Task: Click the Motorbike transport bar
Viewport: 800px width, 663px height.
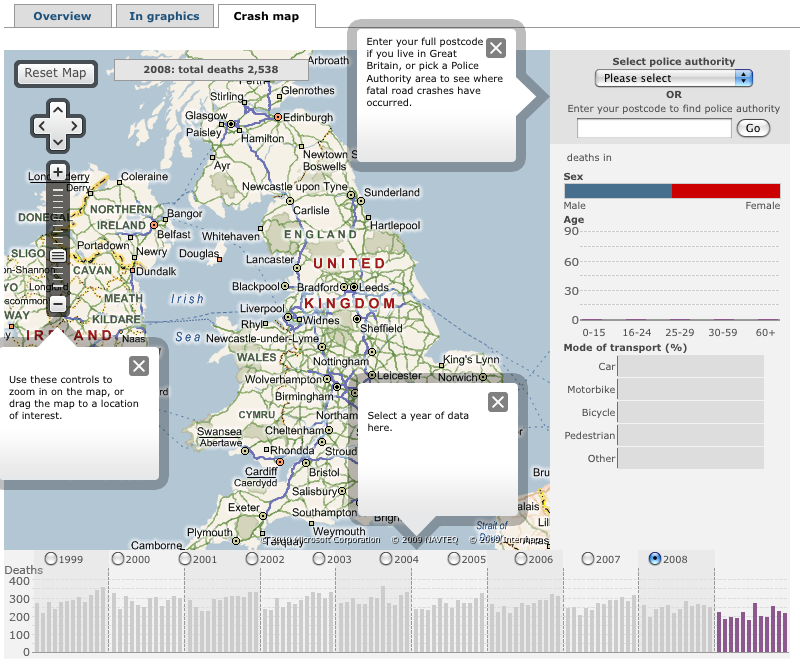Action: click(690, 389)
